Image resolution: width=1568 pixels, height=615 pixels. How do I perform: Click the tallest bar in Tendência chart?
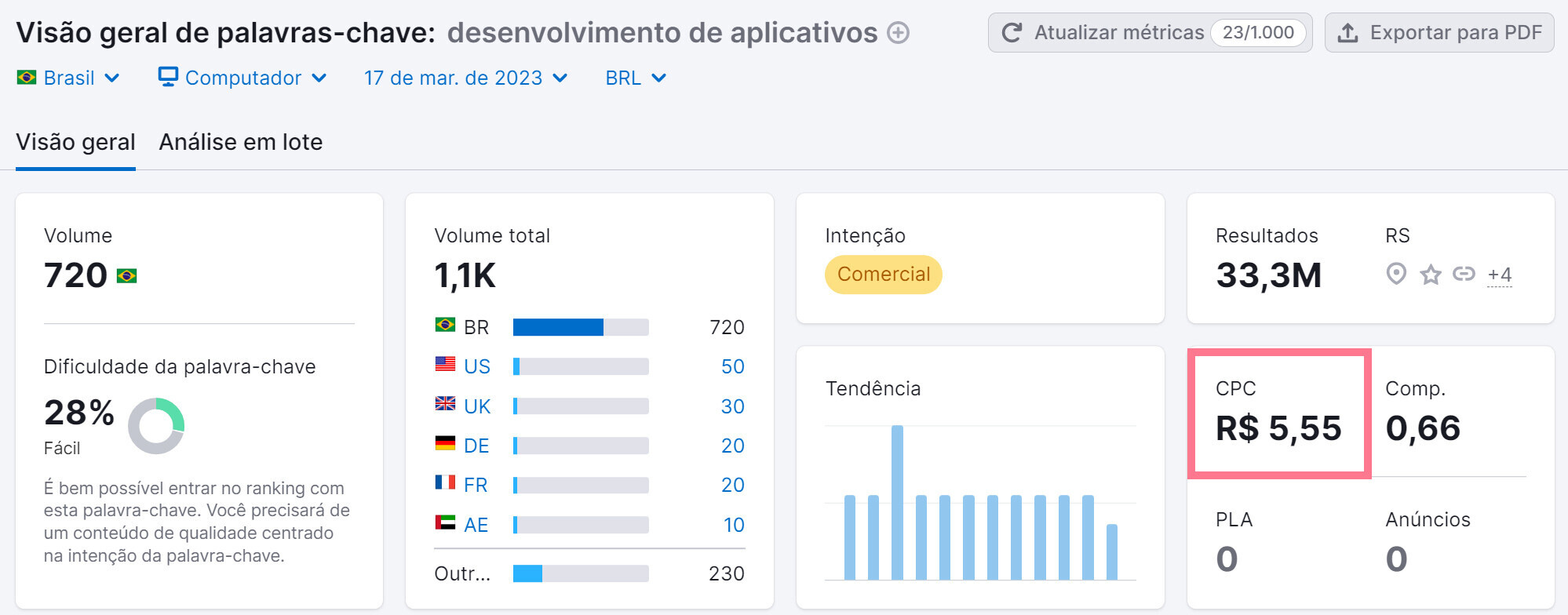897,502
